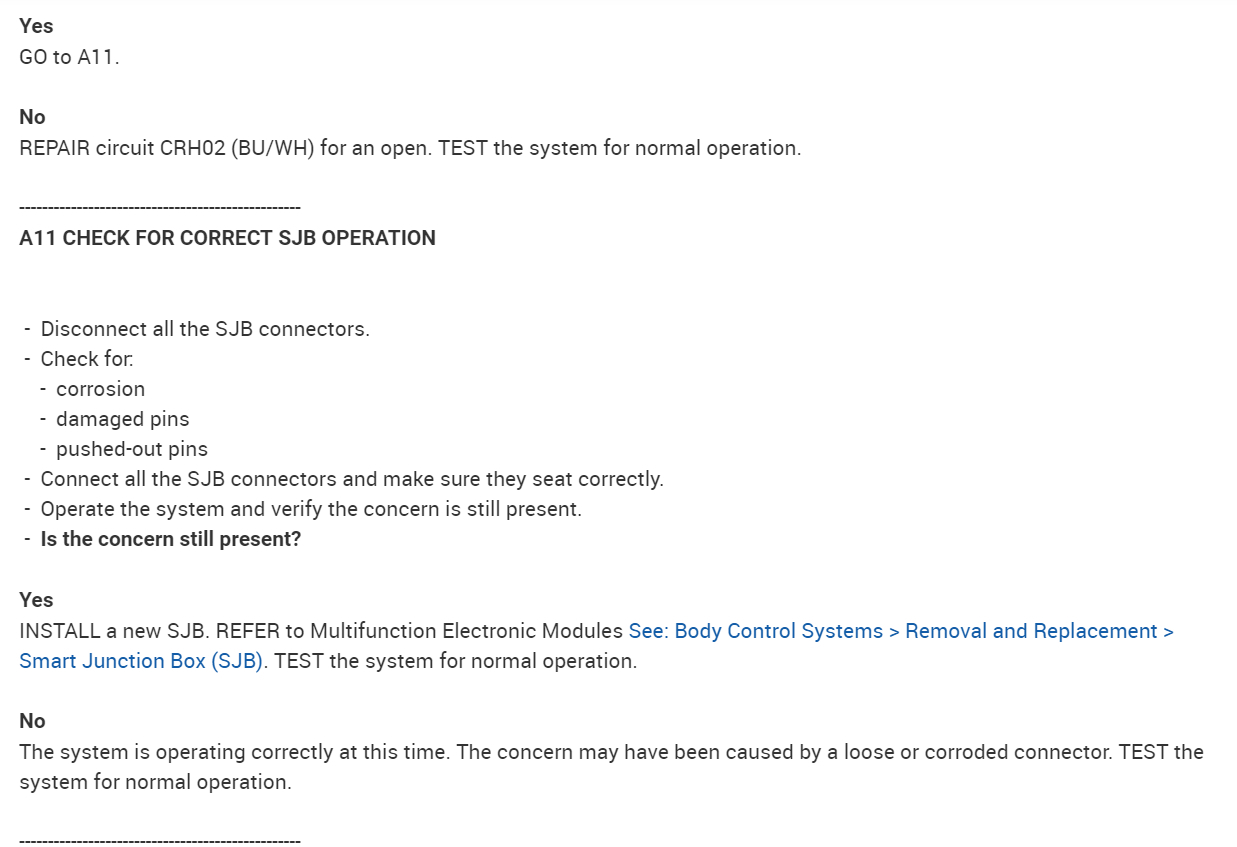1237x847 pixels.
Task: Click the dashed separator at the page bottom
Action: 160,841
